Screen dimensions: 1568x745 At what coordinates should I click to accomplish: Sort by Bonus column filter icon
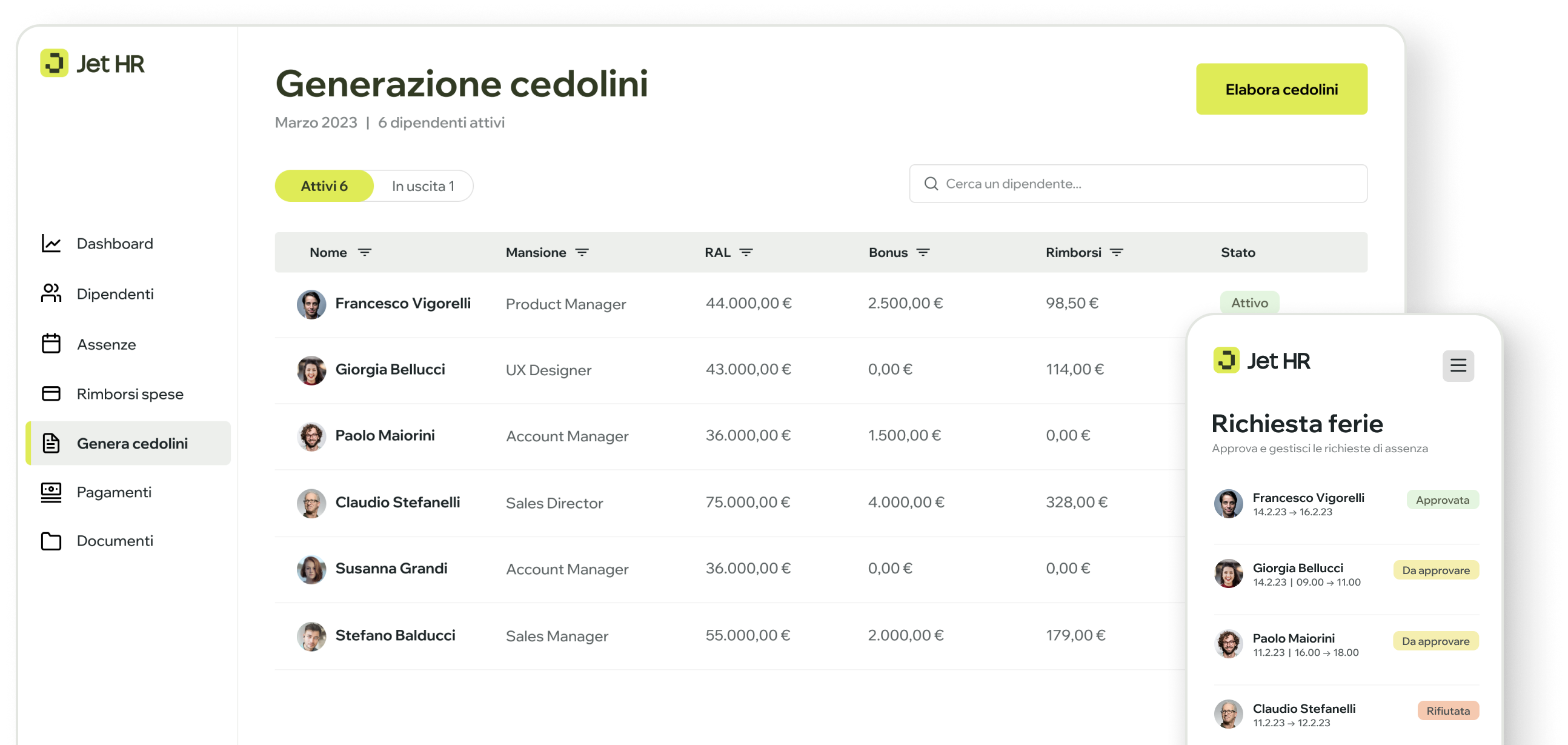pos(923,252)
